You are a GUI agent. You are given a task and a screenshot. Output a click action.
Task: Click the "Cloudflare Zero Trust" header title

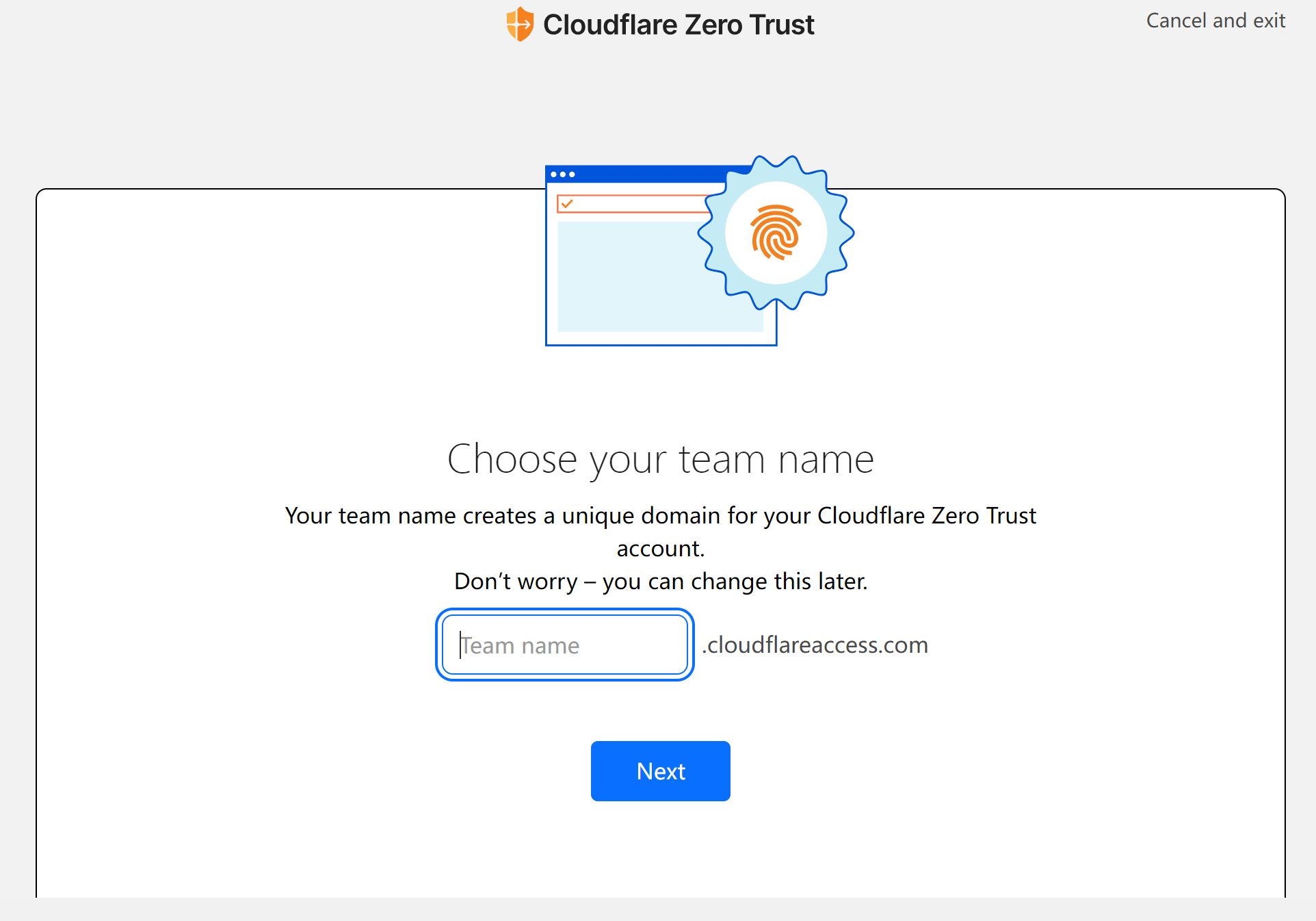678,25
